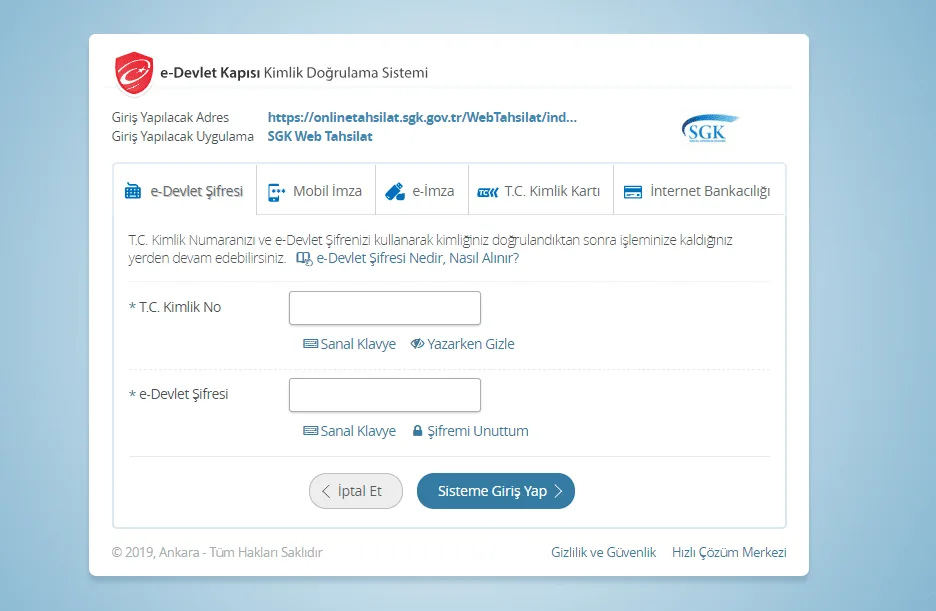Click the İptal Et button

tap(356, 491)
